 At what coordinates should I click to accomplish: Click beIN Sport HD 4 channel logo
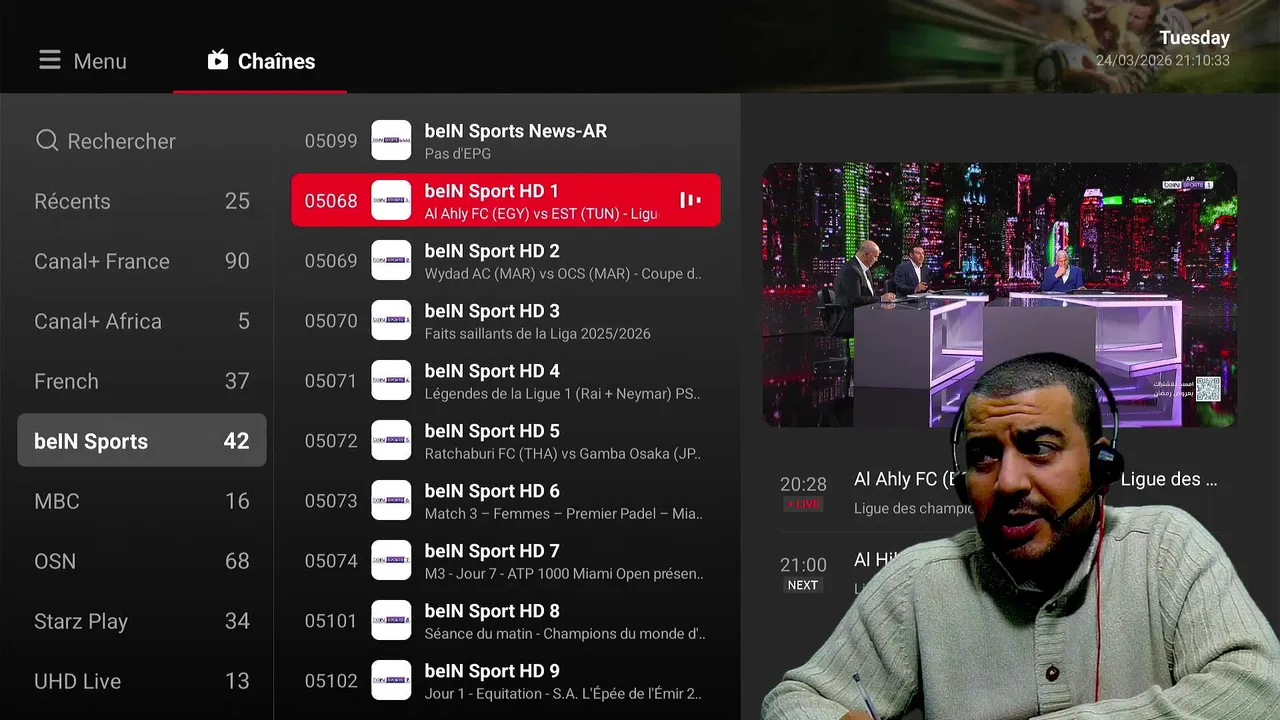coord(391,380)
